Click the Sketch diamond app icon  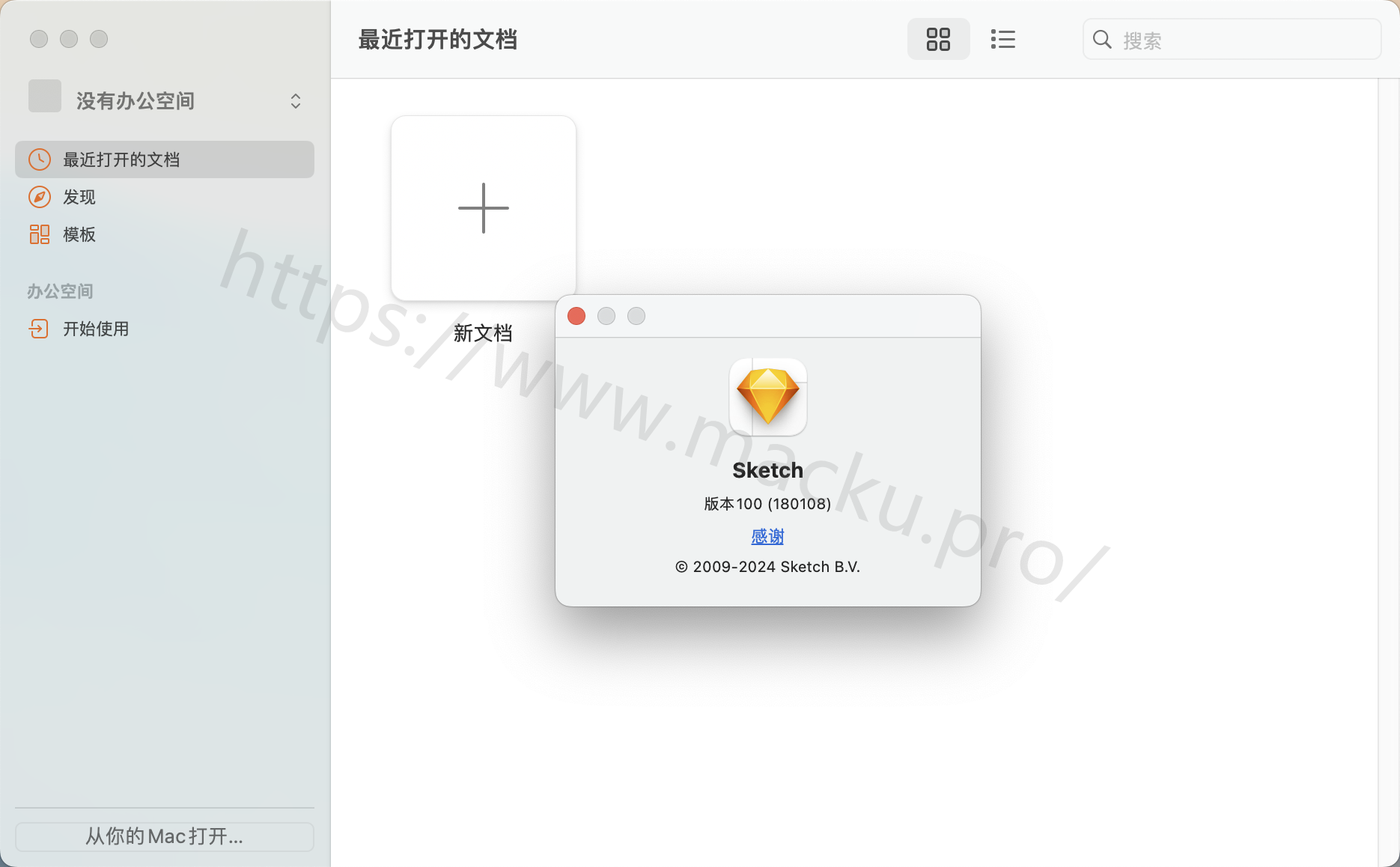768,397
